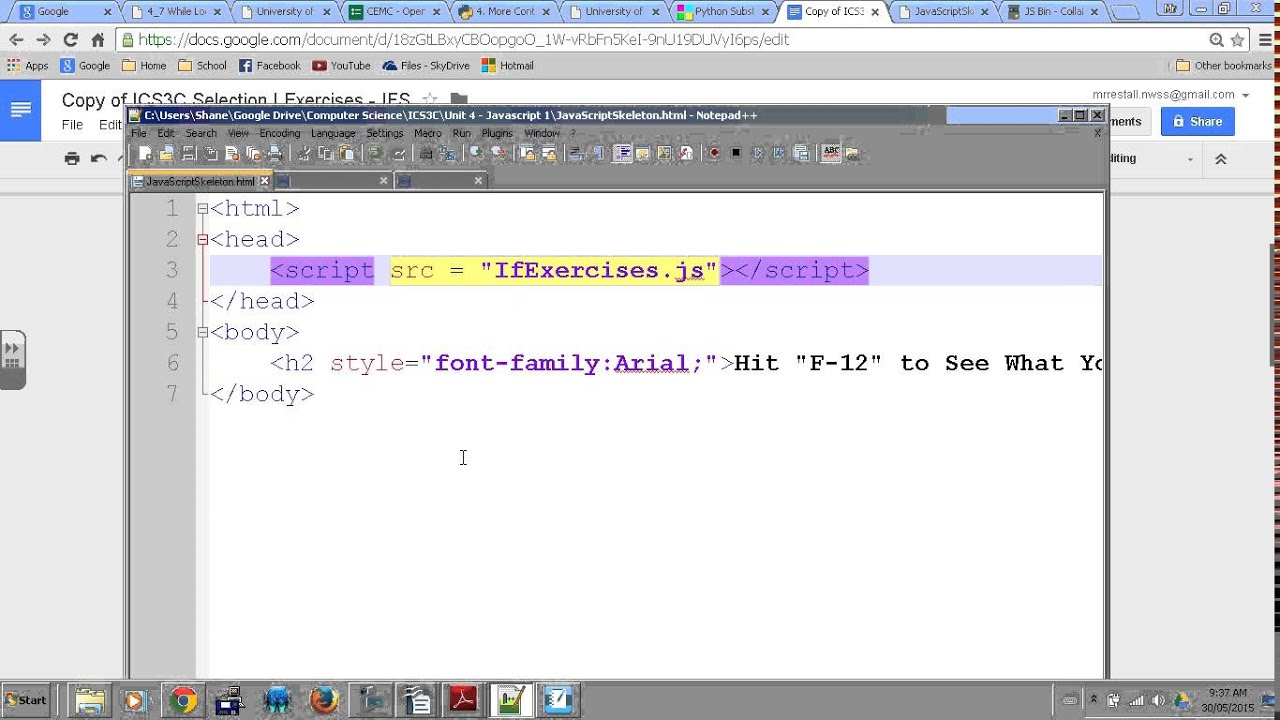Switch to the Python Subst Chrome tab

point(724,12)
